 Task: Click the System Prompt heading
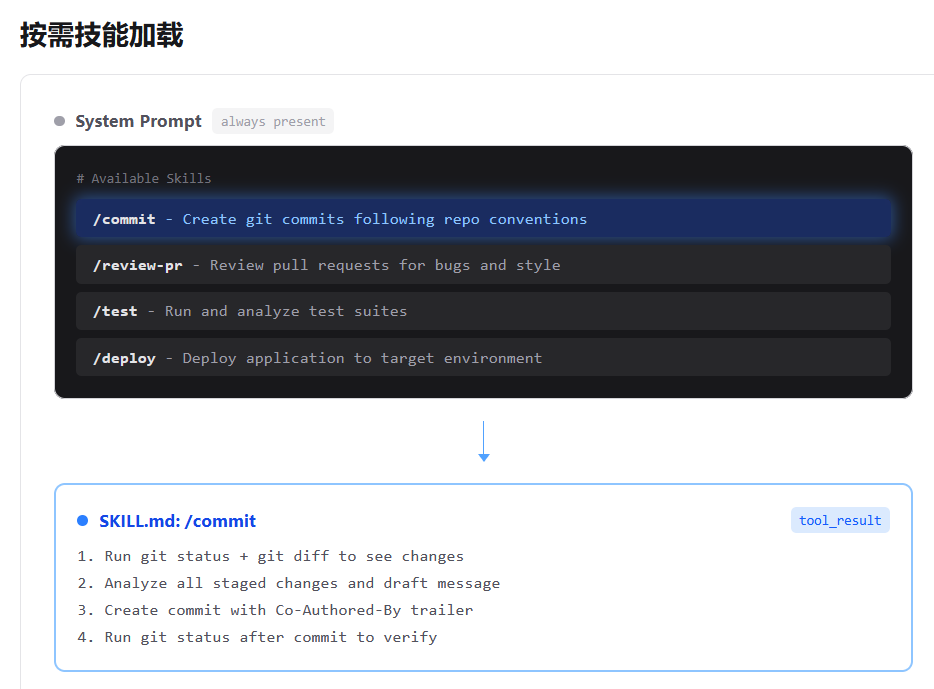click(x=138, y=121)
